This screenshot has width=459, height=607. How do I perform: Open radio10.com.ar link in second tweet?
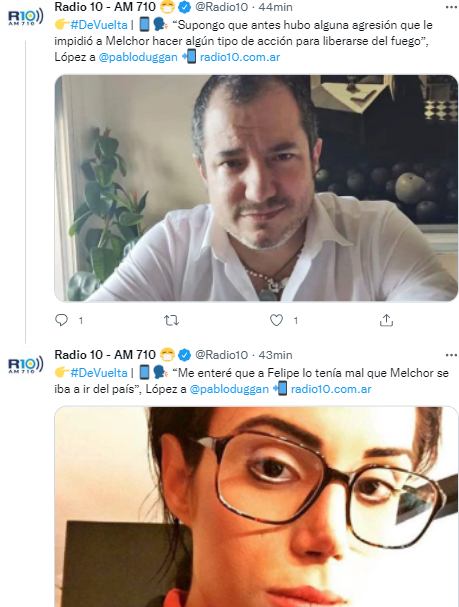[x=331, y=389]
